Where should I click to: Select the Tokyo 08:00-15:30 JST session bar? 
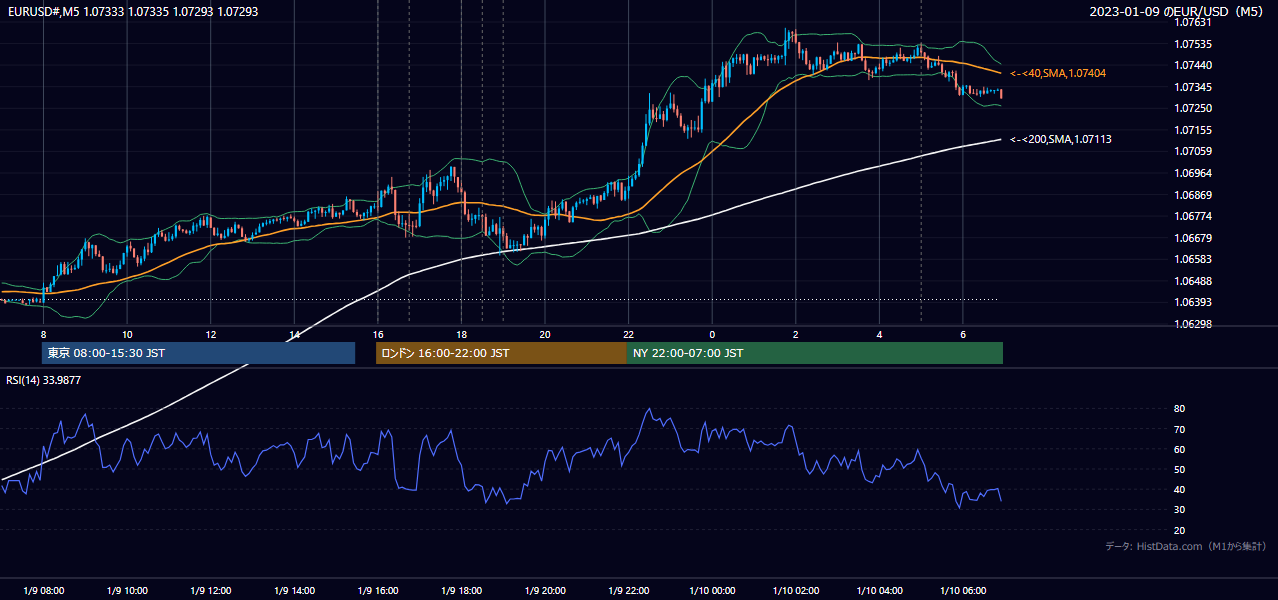click(x=199, y=353)
